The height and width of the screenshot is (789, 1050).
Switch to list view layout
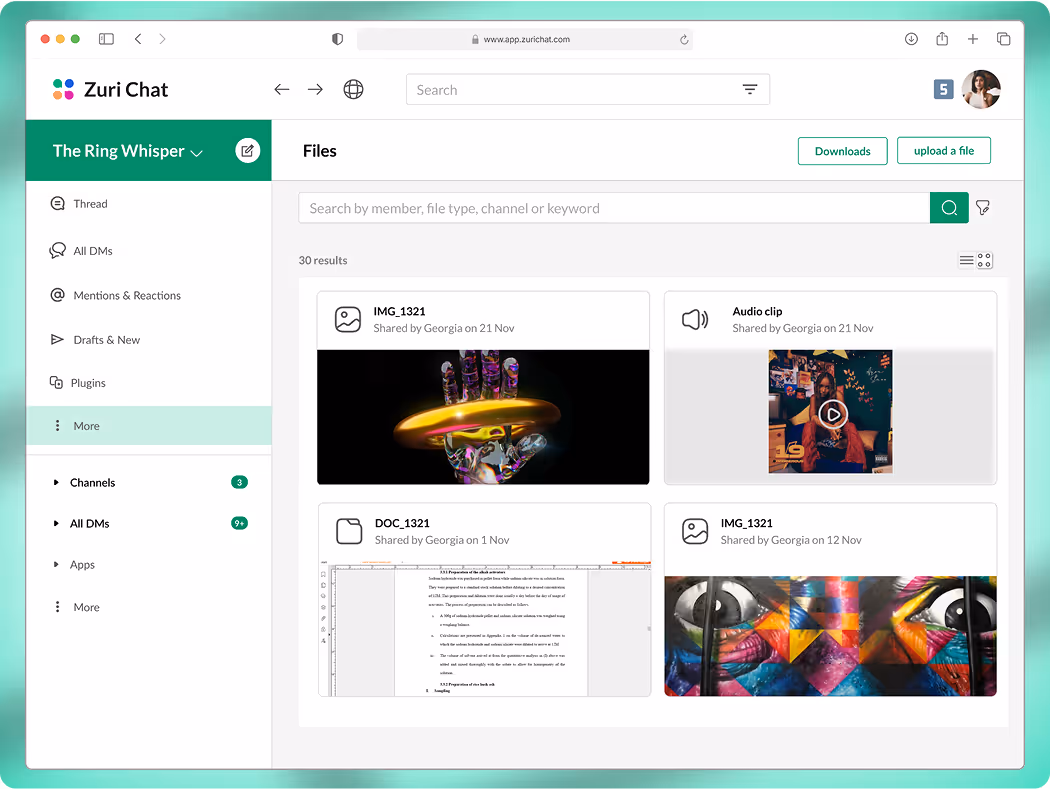pyautogui.click(x=966, y=260)
